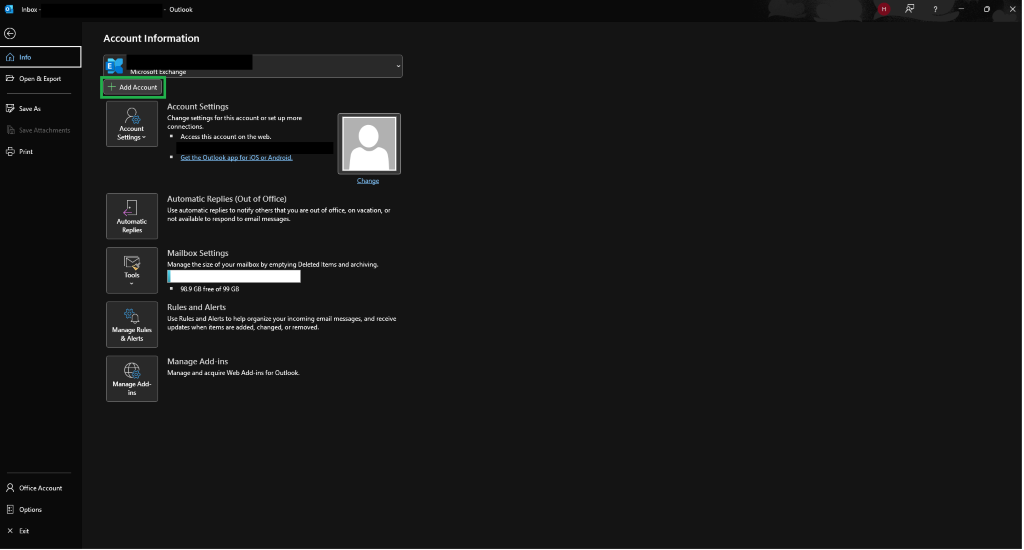Open Manage Add-ins button
The width and height of the screenshot is (1024, 550).
[x=132, y=379]
